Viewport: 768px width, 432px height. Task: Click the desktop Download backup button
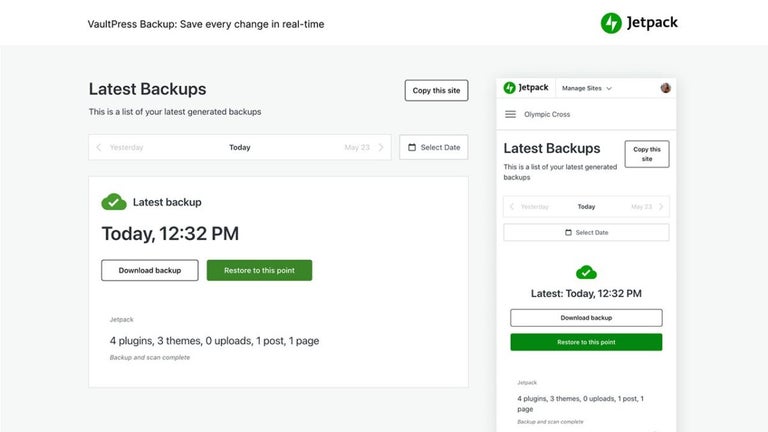pos(149,270)
